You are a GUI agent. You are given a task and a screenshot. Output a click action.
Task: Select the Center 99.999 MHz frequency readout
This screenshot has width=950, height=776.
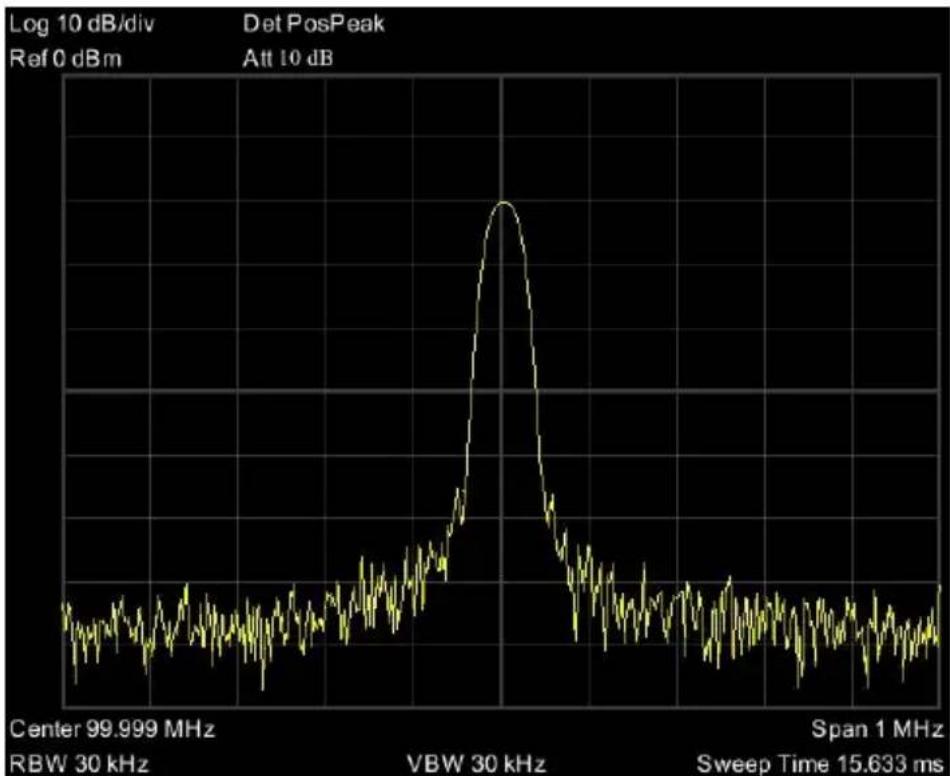pyautogui.click(x=112, y=729)
